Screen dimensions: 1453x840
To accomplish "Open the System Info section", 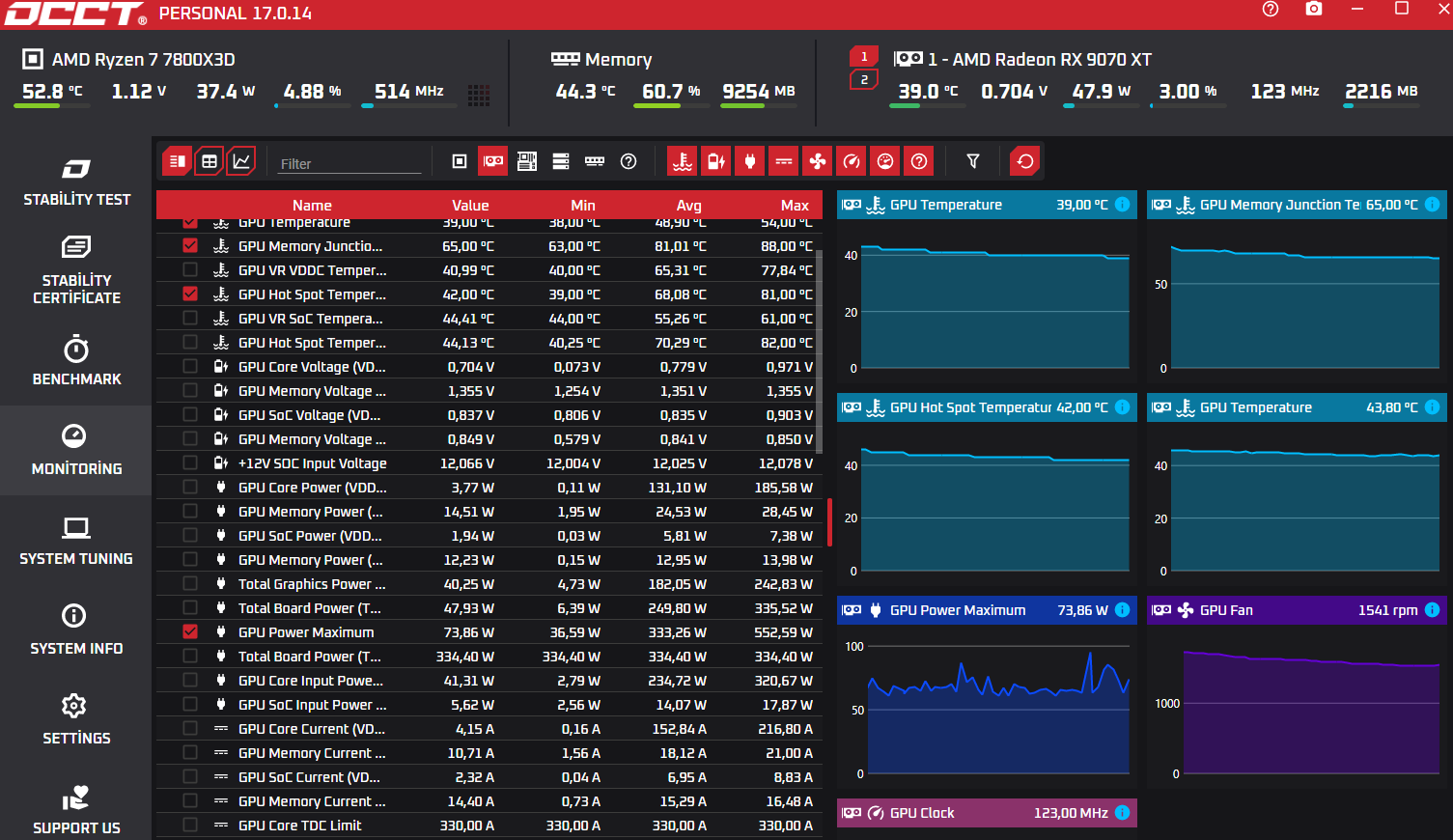I will tap(76, 630).
